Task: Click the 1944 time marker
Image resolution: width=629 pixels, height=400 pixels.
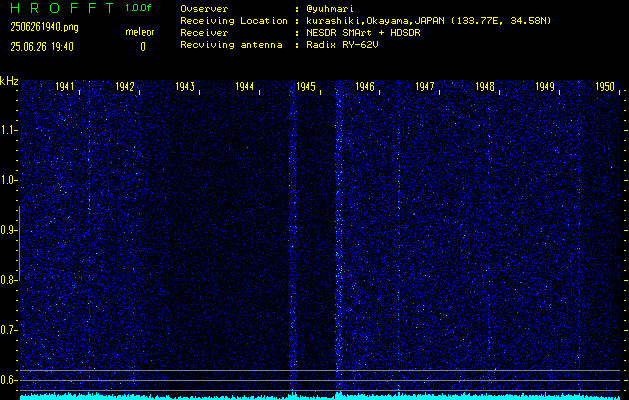Action: 245,86
